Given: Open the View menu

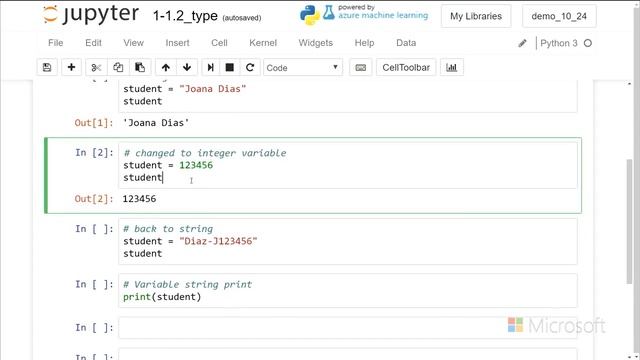Looking at the screenshot, I should pos(133,43).
